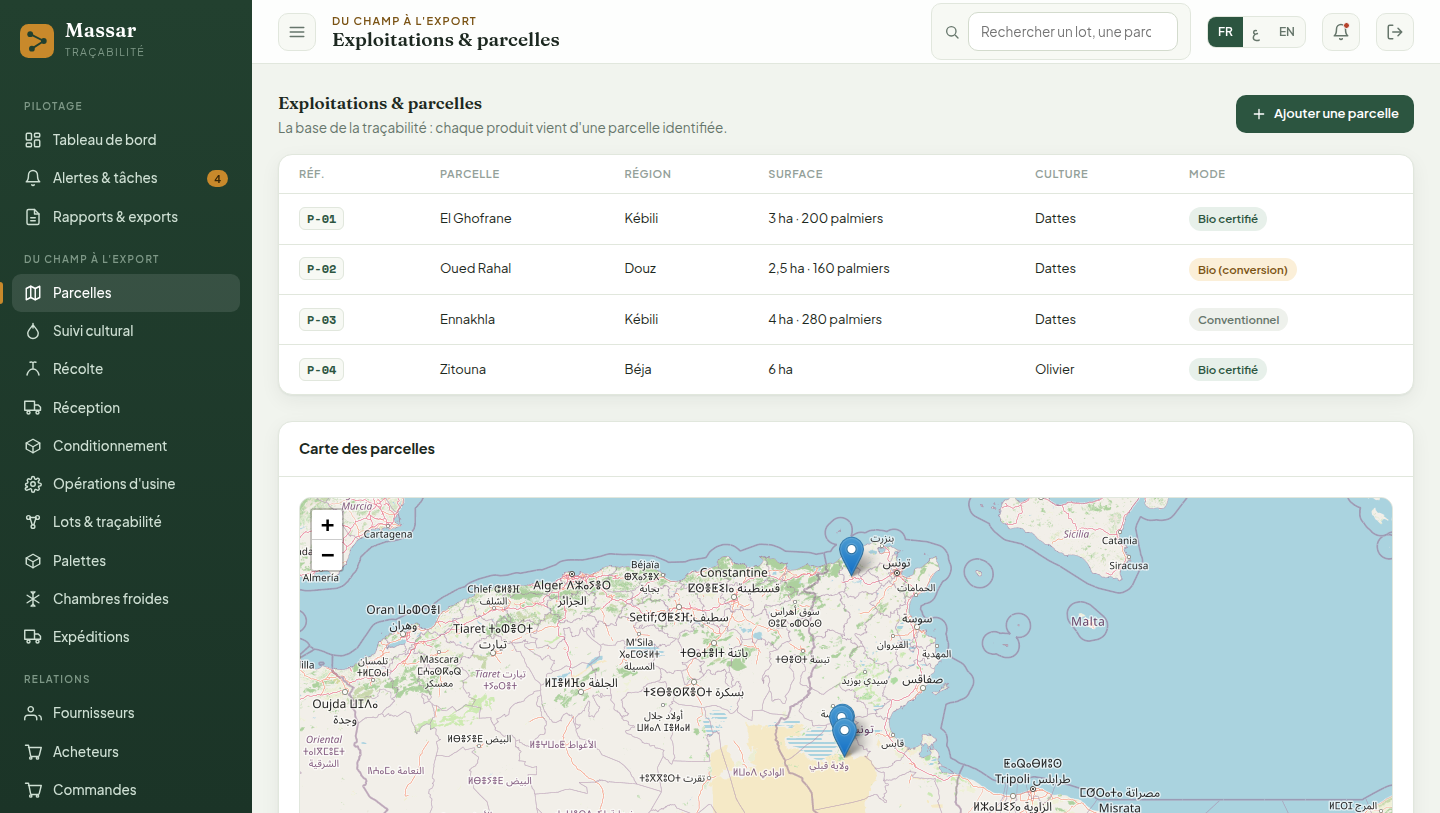Click parcel name El Ghofrane
This screenshot has width=1440, height=813.
point(476,218)
